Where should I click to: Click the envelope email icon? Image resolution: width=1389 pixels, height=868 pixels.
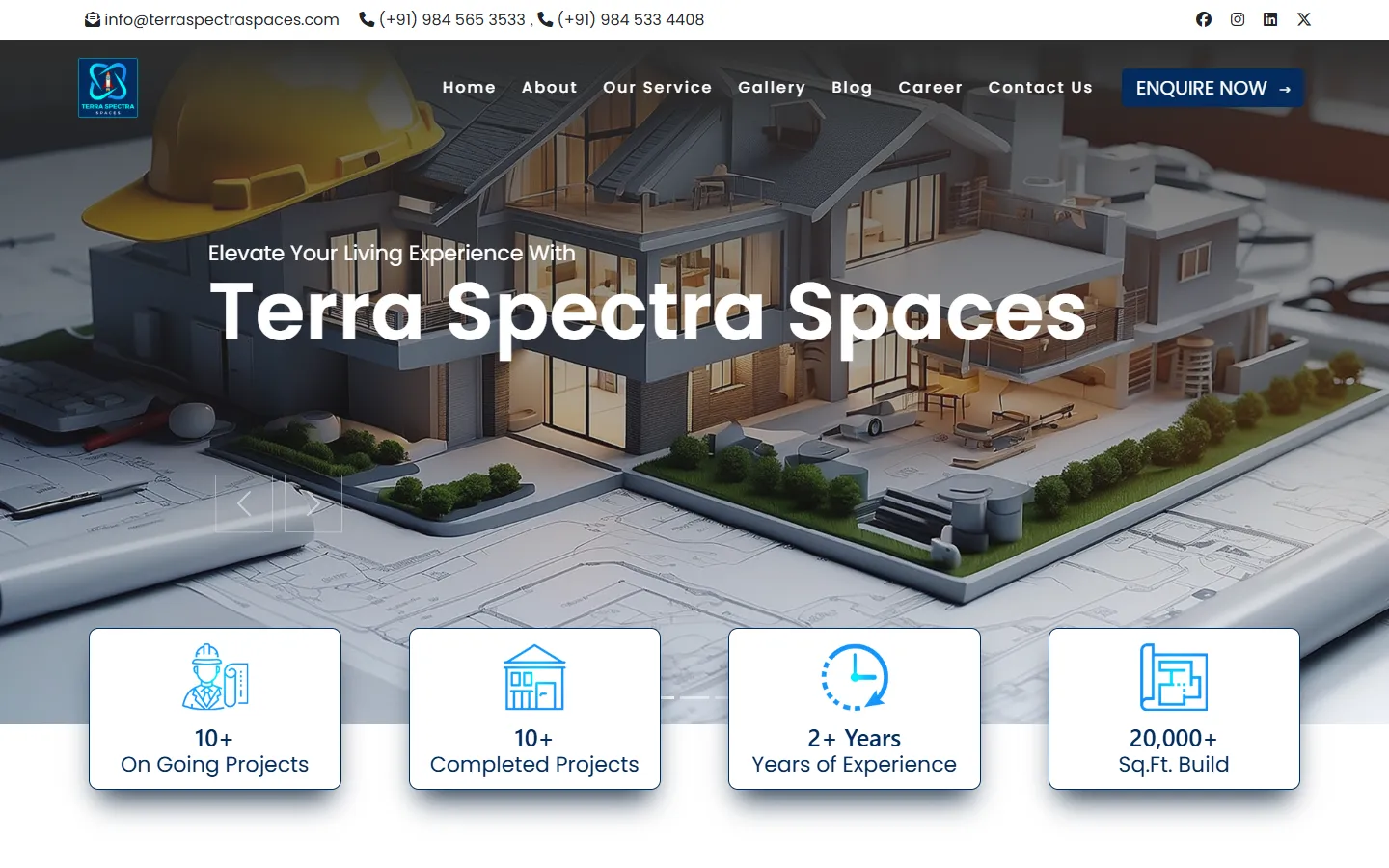click(x=93, y=19)
